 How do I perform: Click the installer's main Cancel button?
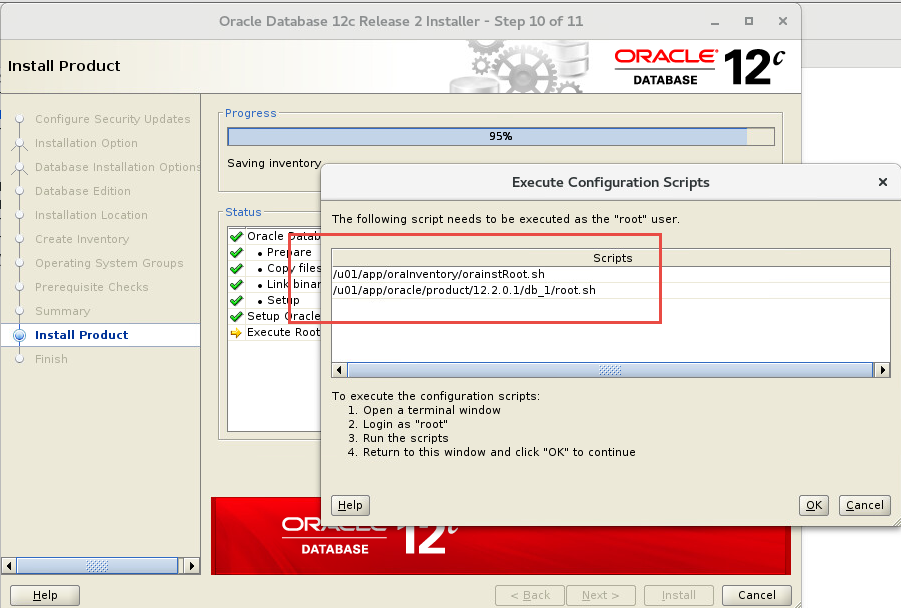tap(756, 595)
